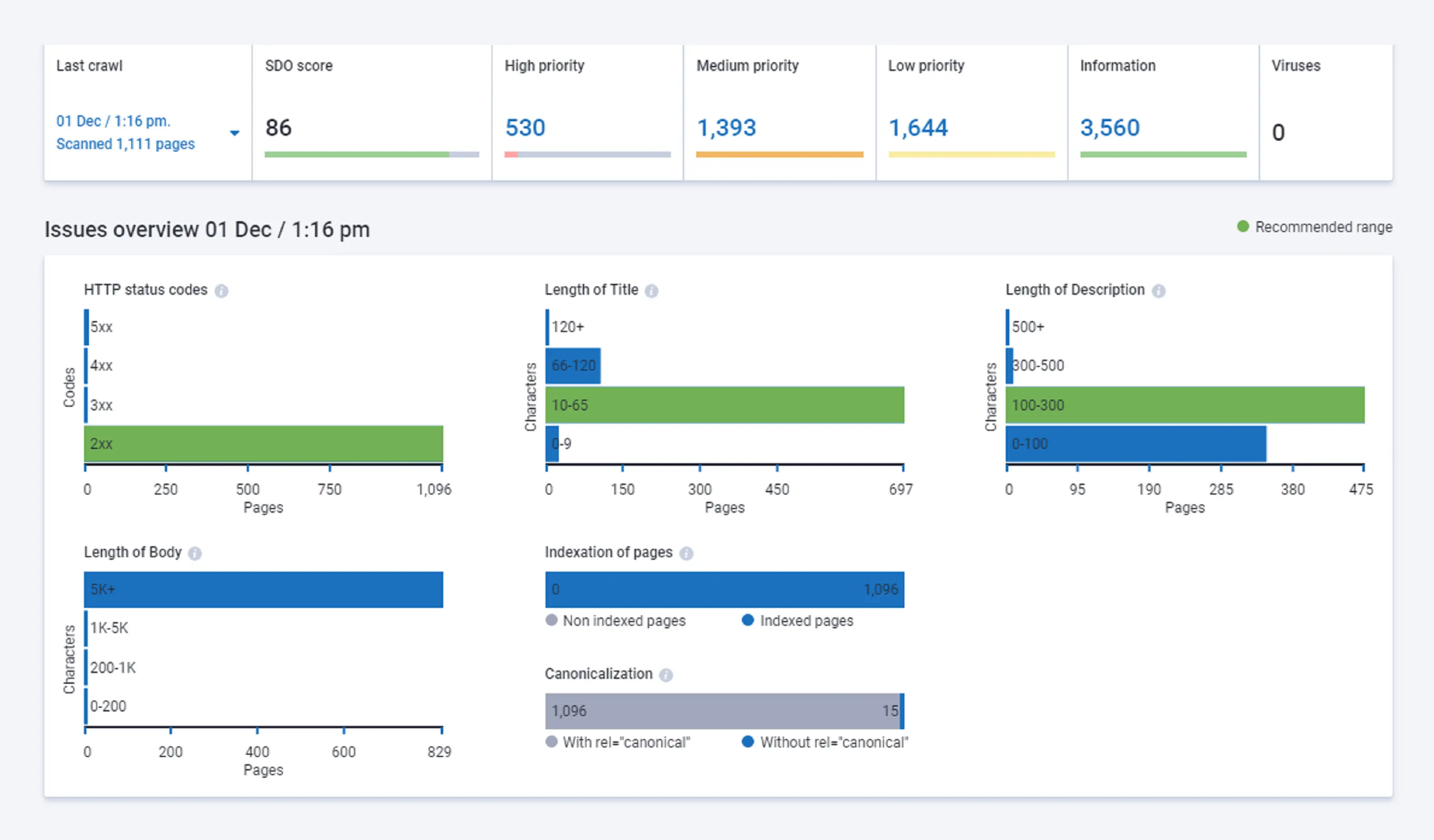Click the Indexed pages legend label
Image resolution: width=1434 pixels, height=840 pixels.
coord(806,621)
